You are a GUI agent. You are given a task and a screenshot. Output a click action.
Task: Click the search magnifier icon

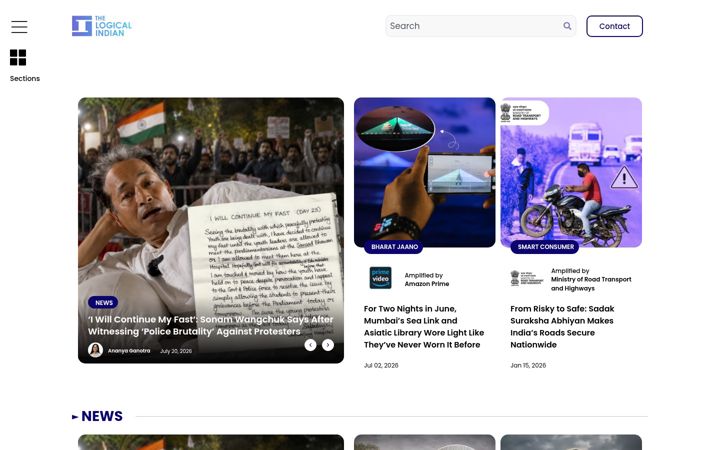[567, 26]
